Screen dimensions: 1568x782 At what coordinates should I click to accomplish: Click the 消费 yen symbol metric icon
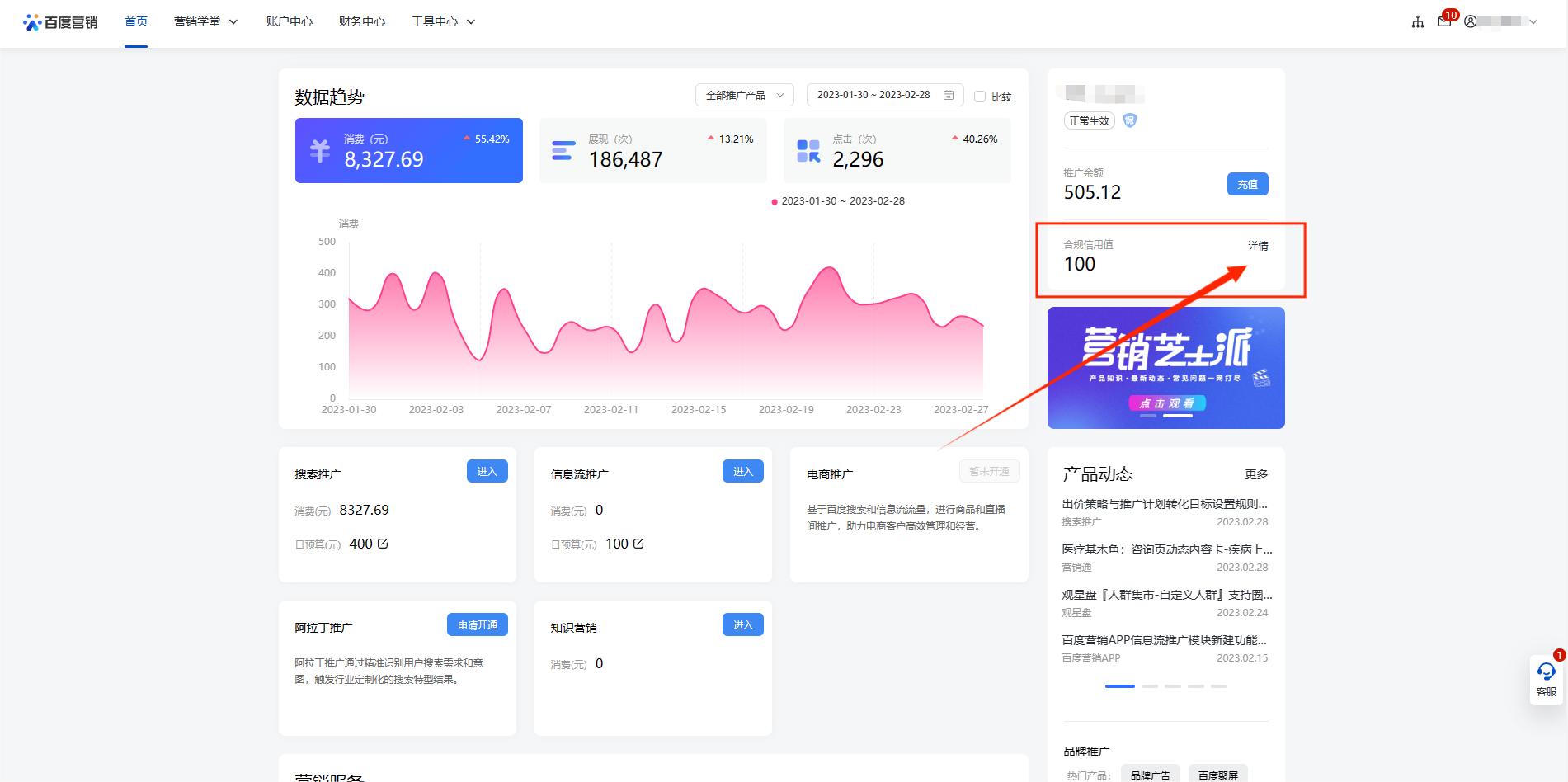[321, 150]
